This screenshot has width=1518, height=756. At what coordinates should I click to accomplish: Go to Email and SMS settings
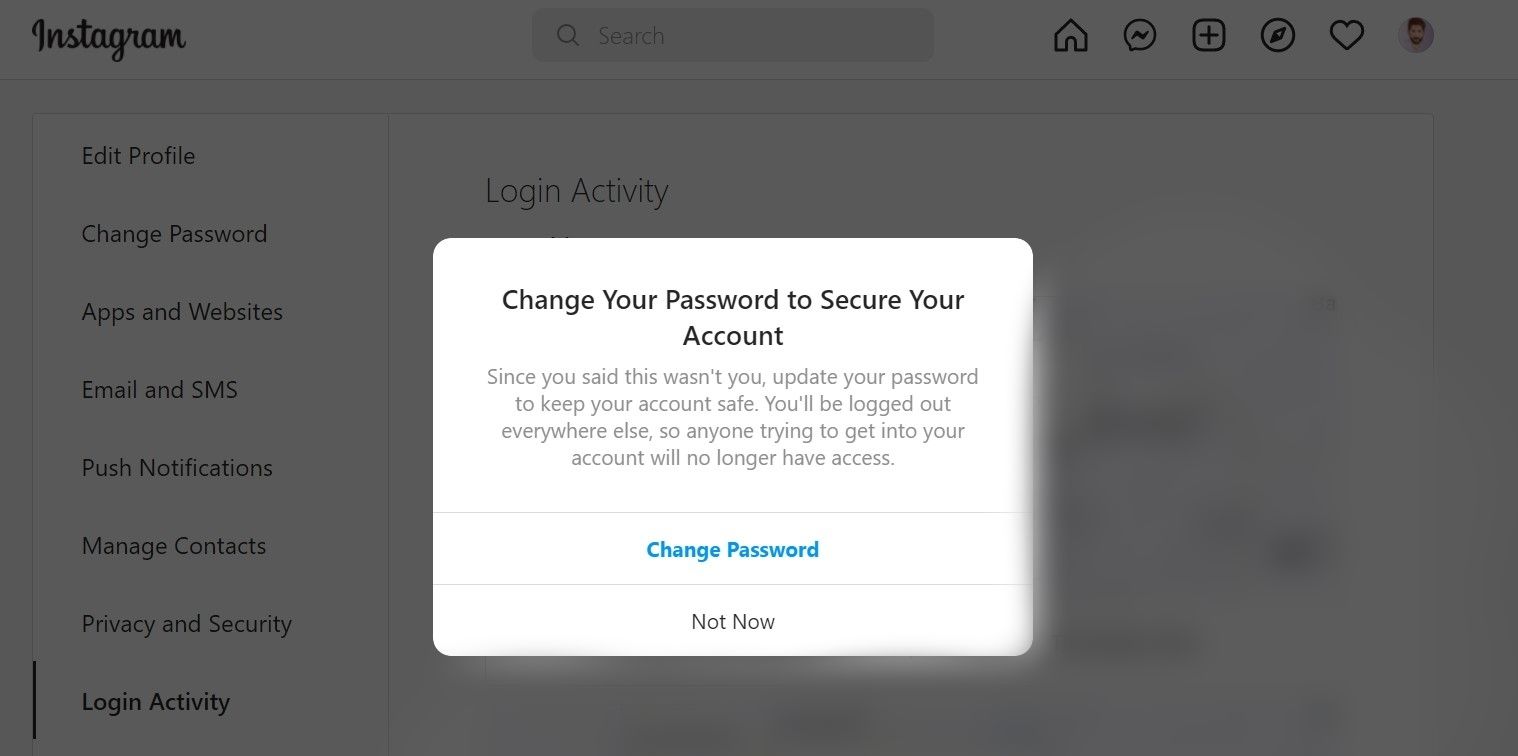coord(160,390)
